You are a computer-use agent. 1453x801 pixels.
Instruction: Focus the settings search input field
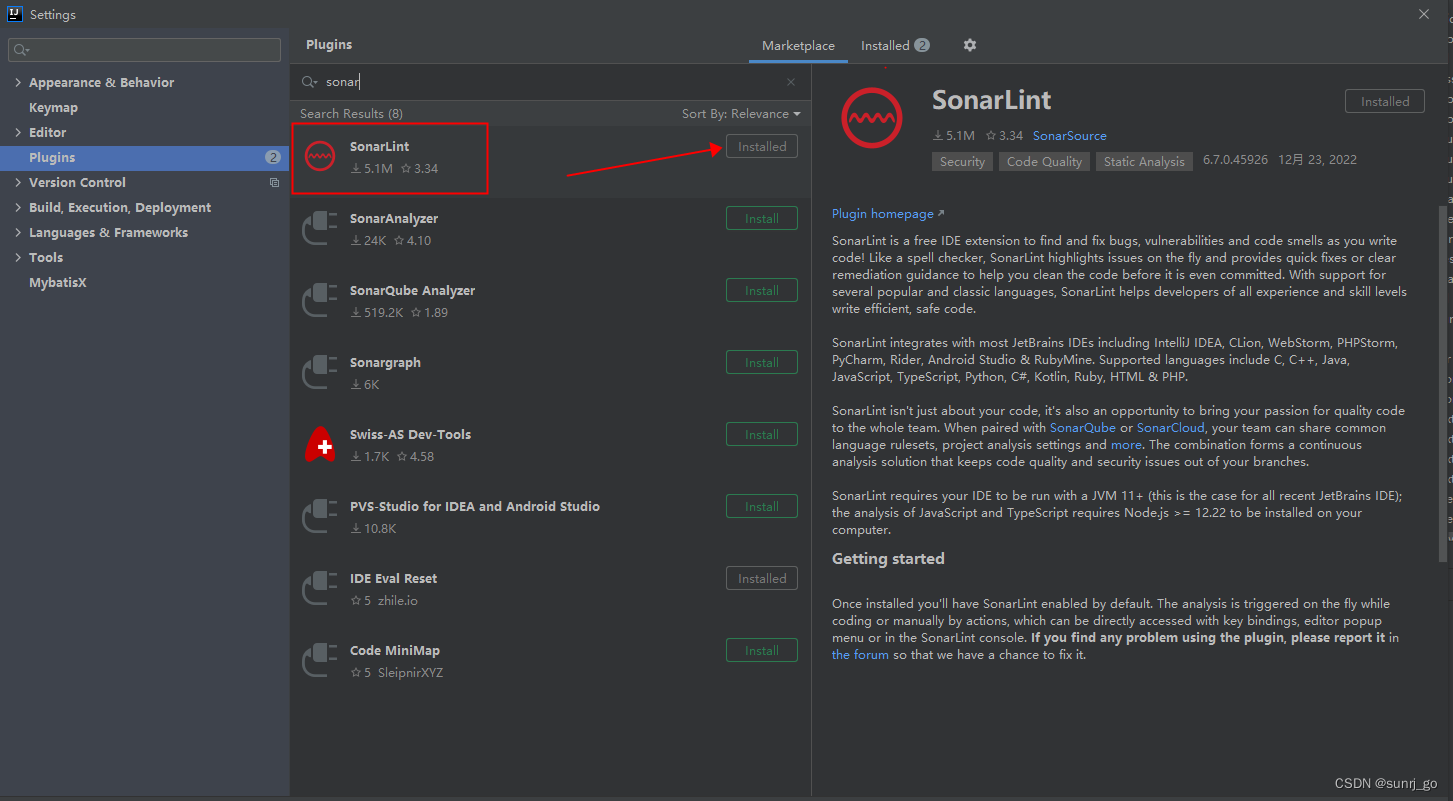pos(144,50)
